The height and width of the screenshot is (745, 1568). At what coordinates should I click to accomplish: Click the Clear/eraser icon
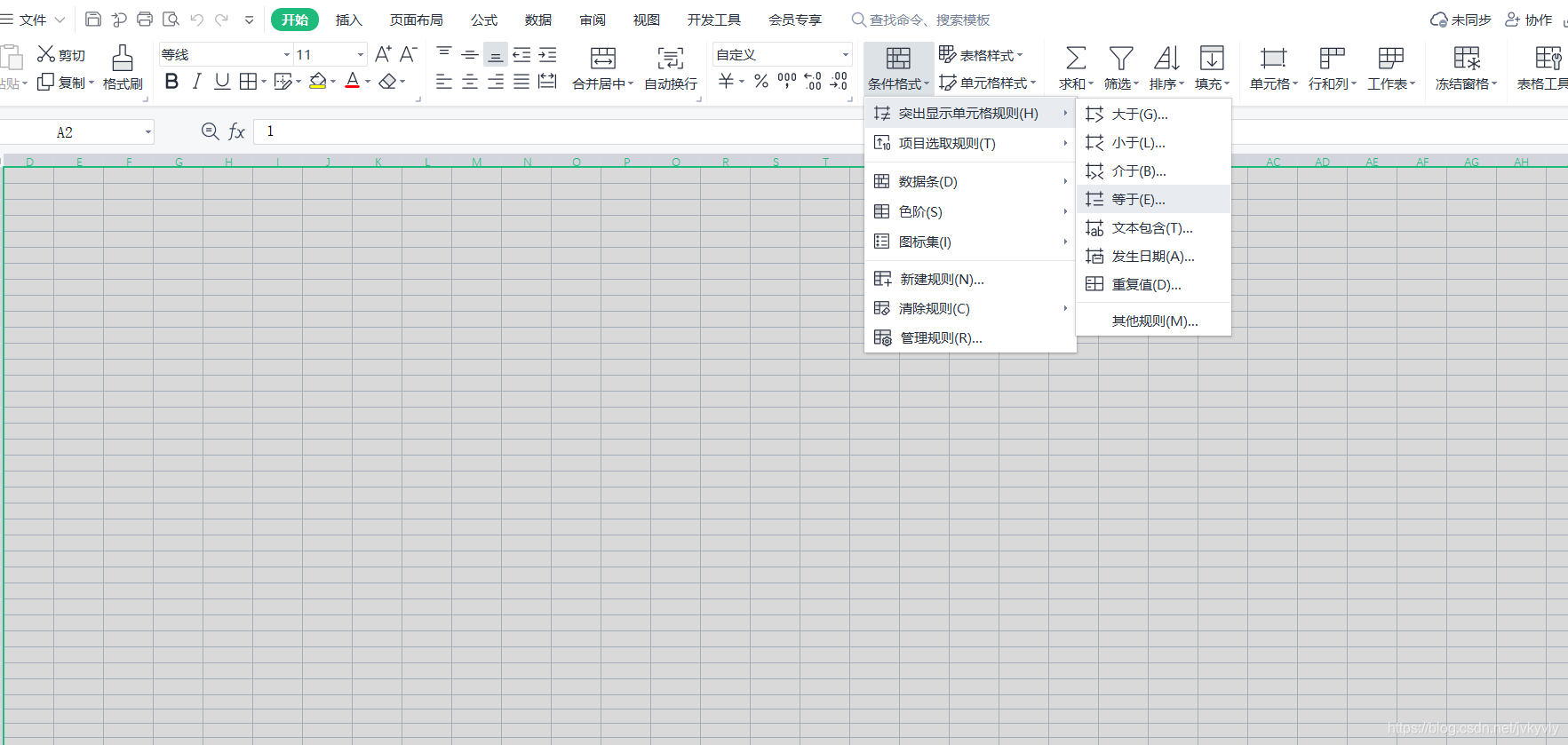[387, 82]
